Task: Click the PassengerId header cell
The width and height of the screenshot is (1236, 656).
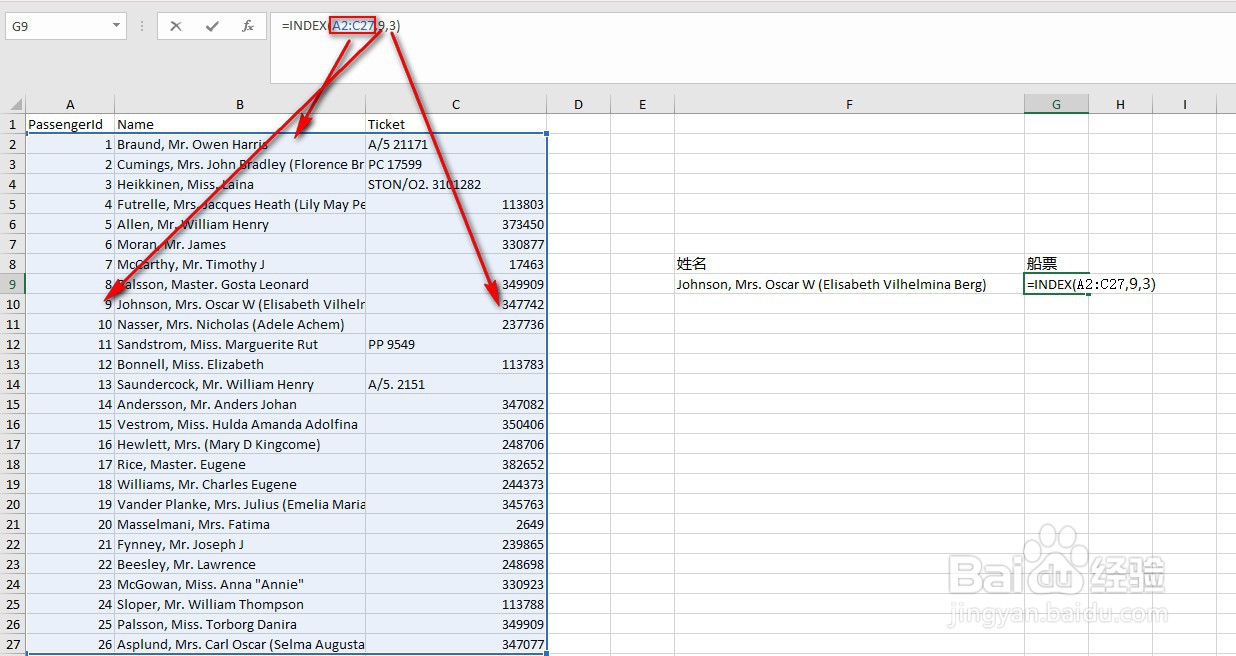Action: pyautogui.click(x=70, y=124)
